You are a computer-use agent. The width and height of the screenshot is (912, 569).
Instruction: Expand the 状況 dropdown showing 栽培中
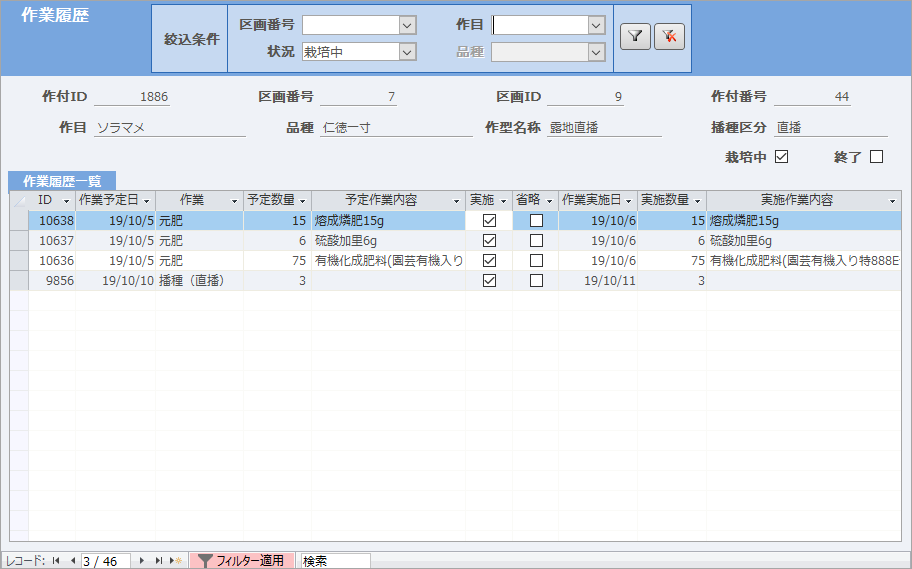[x=406, y=52]
